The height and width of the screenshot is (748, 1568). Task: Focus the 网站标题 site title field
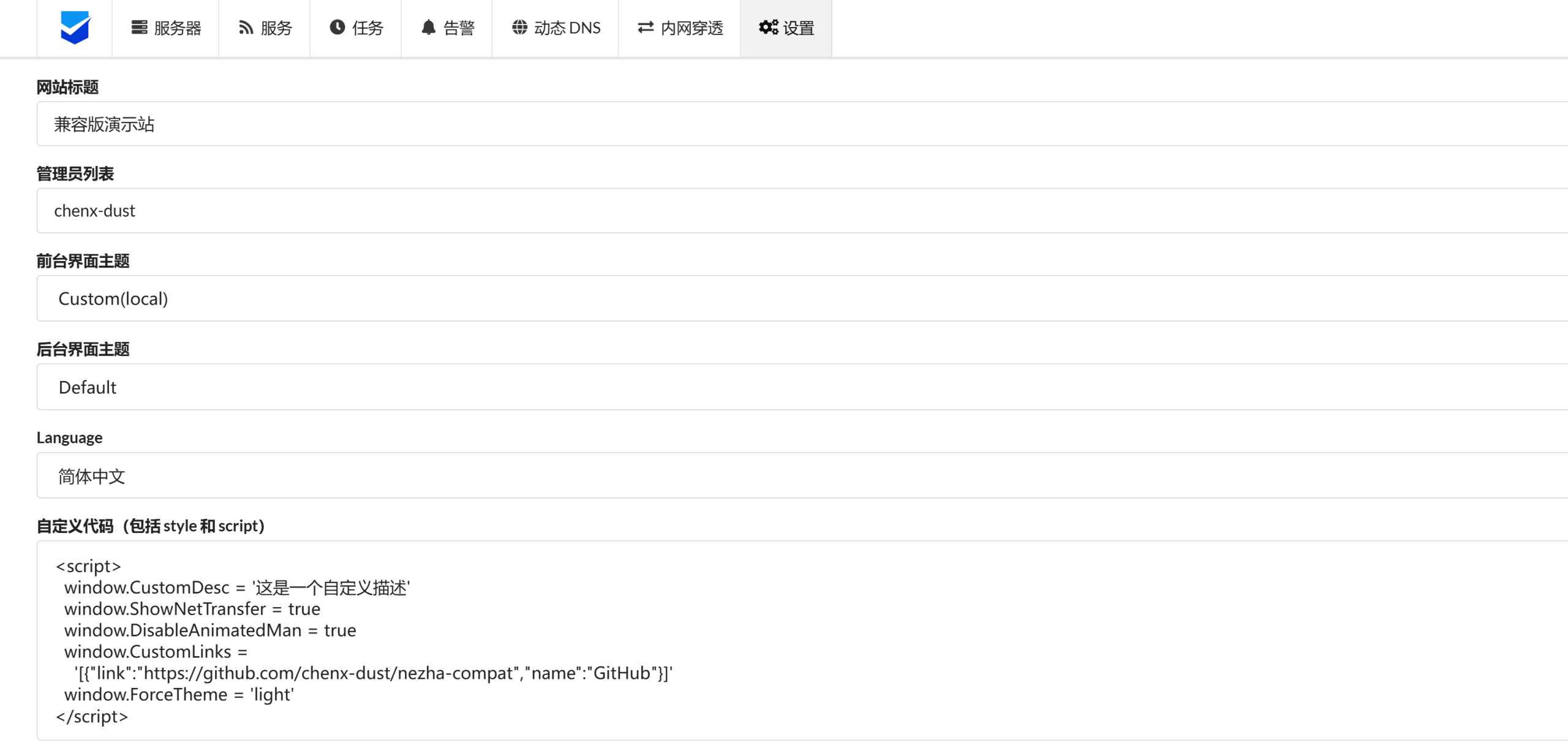click(x=802, y=124)
